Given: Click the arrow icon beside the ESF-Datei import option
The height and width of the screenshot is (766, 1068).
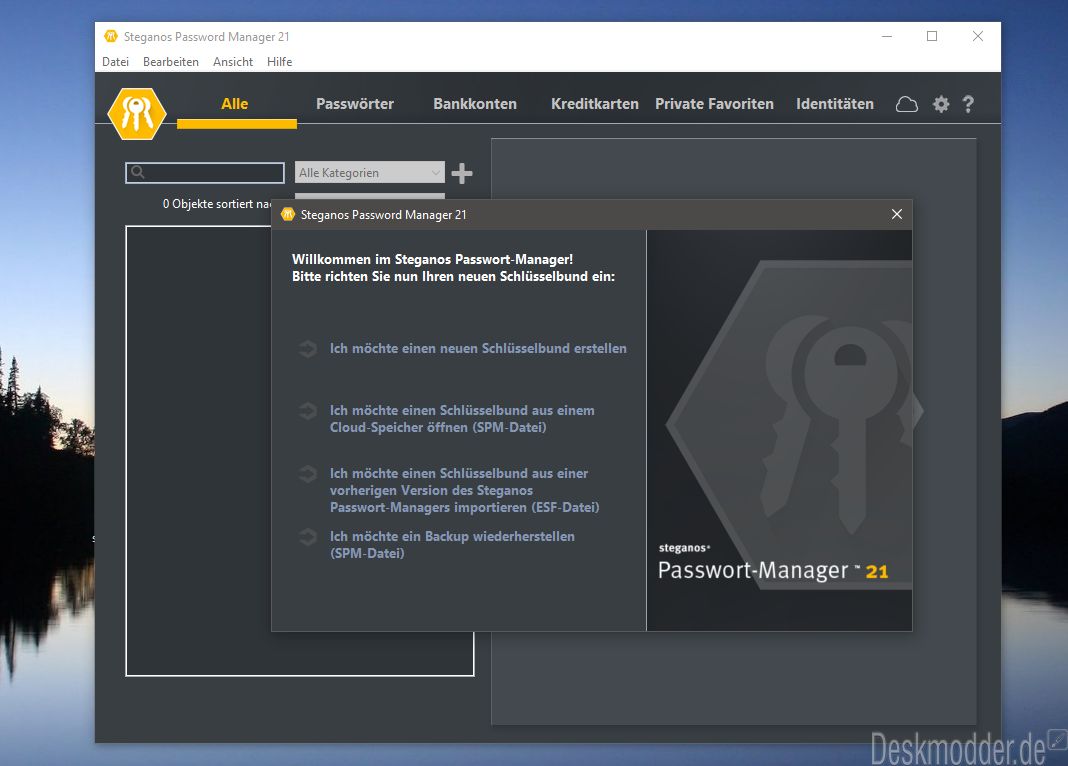Looking at the screenshot, I should (308, 473).
